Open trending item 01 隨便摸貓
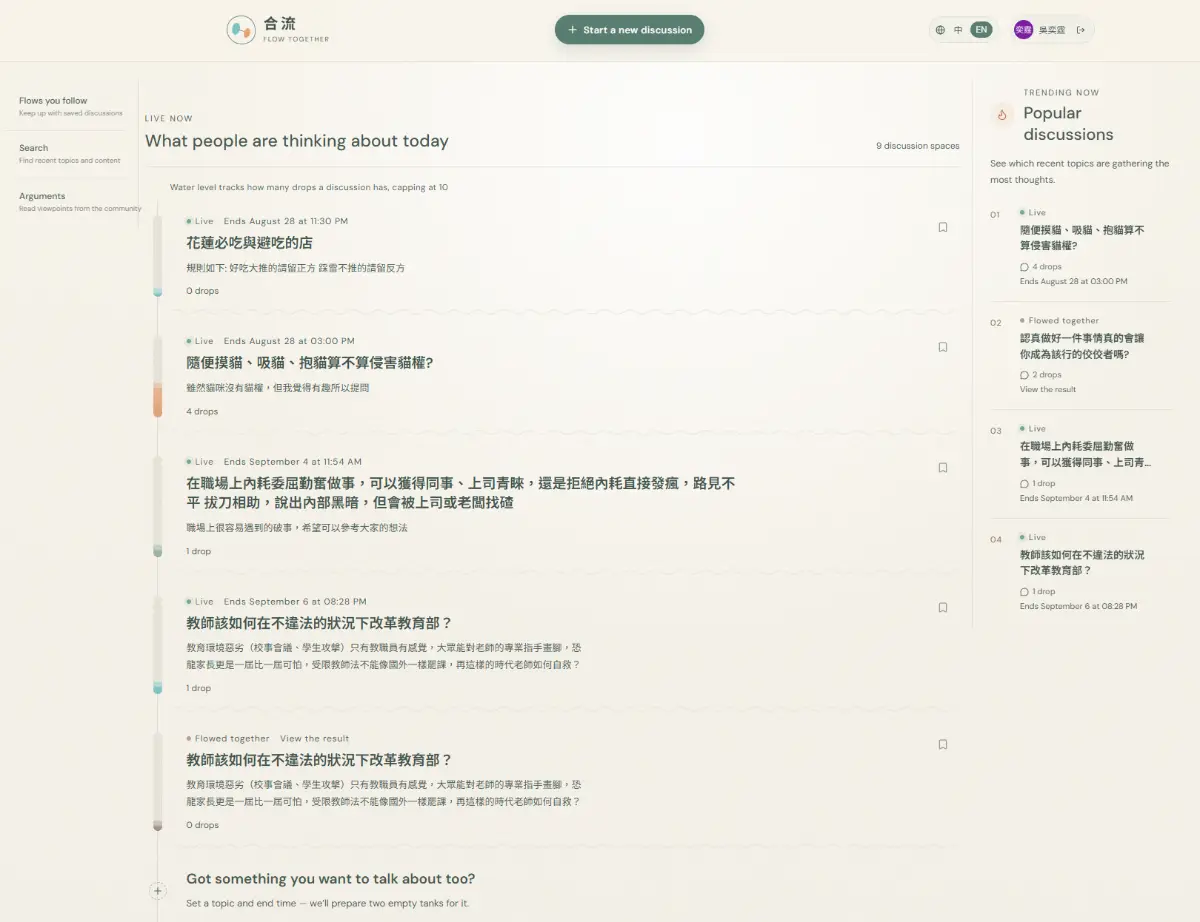Viewport: 1200px width, 922px height. point(1082,237)
